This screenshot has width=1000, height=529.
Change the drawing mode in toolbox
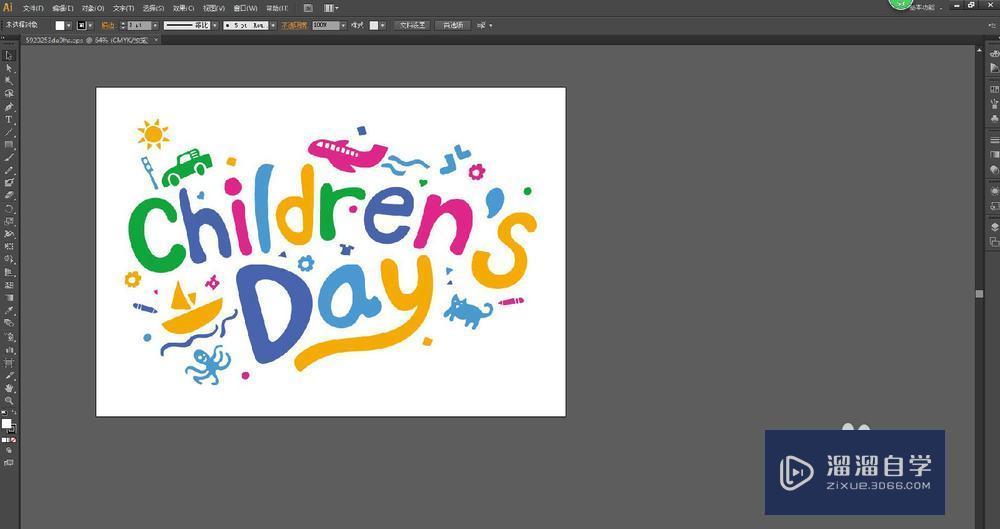[9, 451]
